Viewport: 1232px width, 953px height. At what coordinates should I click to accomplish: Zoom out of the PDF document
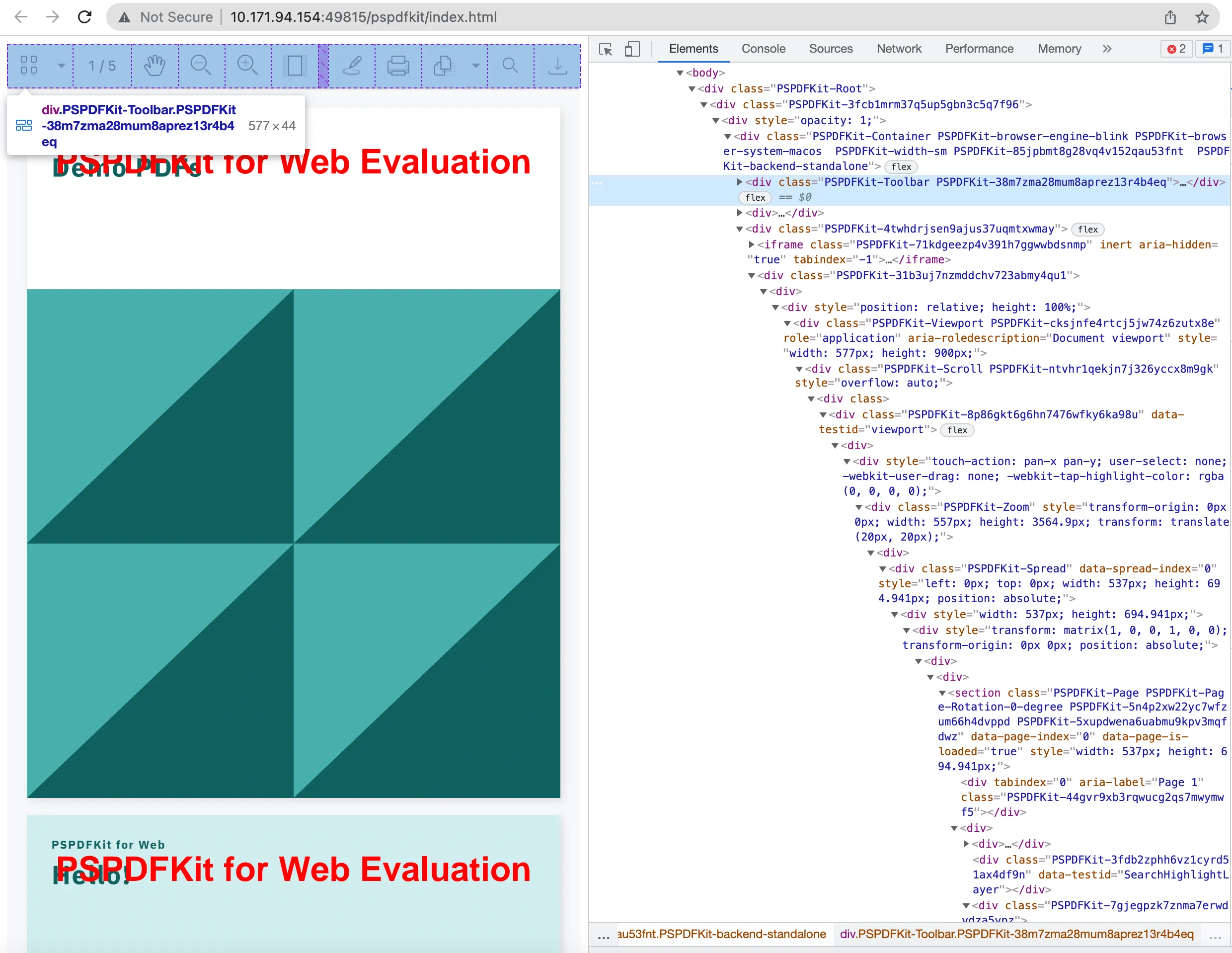pos(201,66)
